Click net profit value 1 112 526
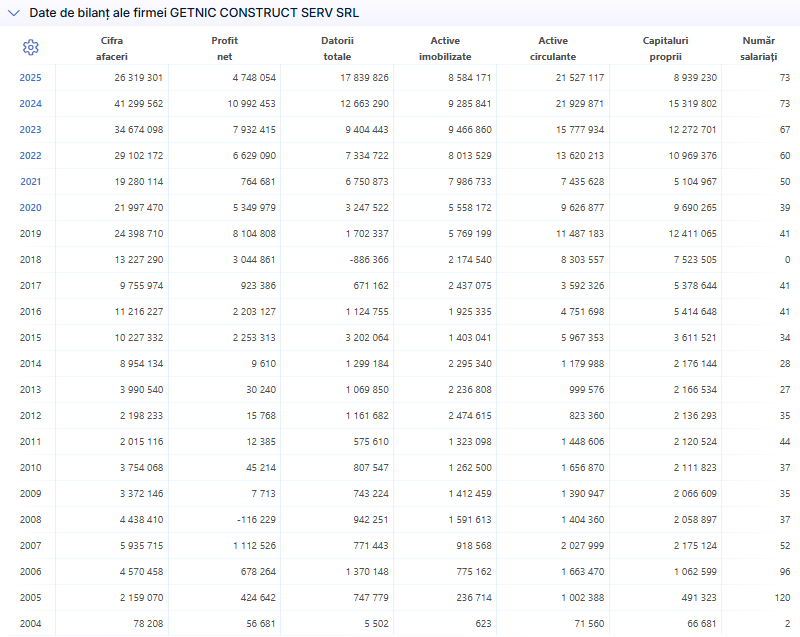The height and width of the screenshot is (637, 800). [254, 546]
